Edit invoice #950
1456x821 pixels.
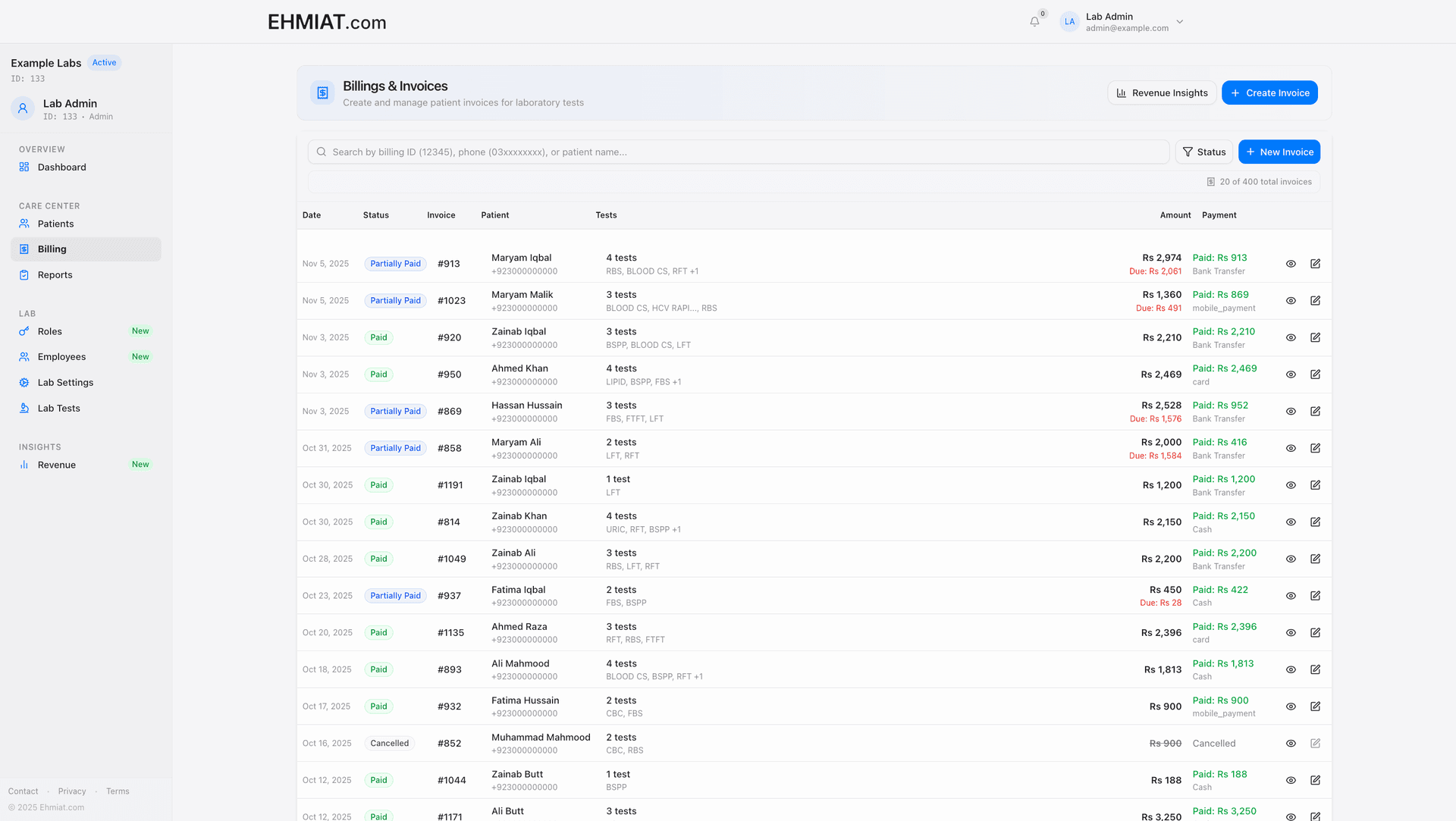point(1315,374)
